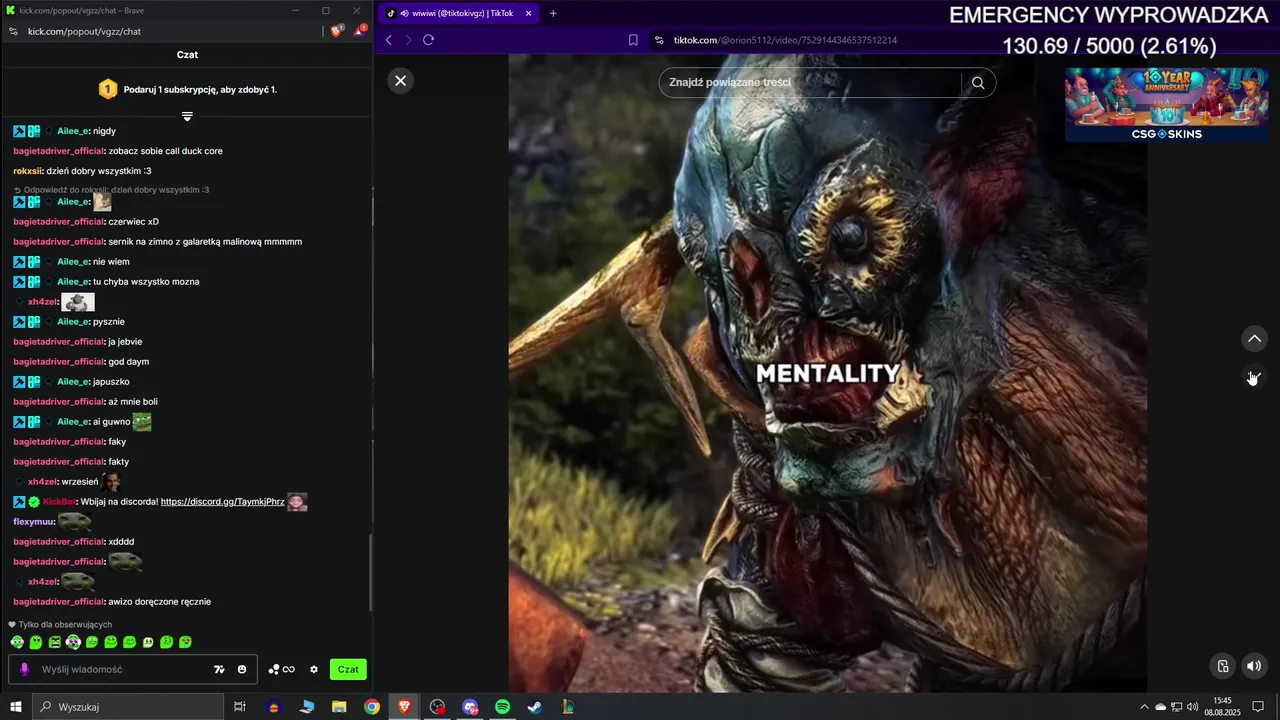Open Task View on the taskbar
Image resolution: width=1280 pixels, height=720 pixels.
(x=240, y=707)
